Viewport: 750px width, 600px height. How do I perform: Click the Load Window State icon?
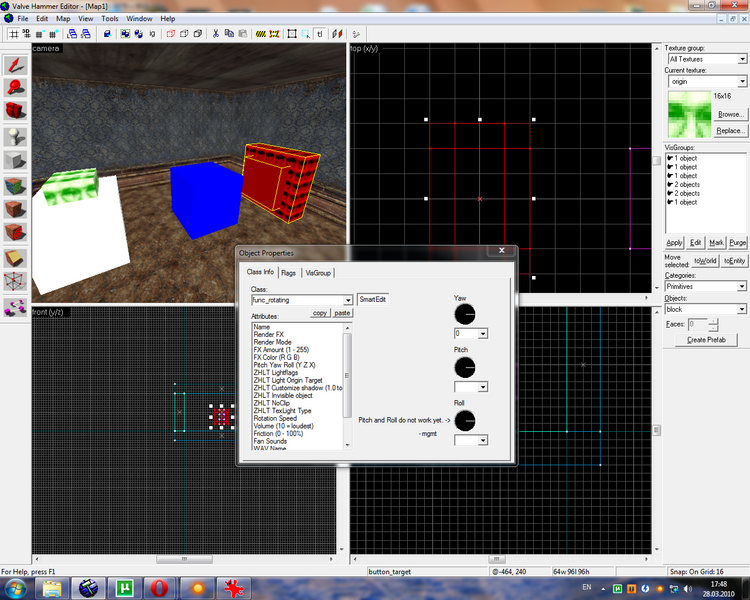pos(72,34)
